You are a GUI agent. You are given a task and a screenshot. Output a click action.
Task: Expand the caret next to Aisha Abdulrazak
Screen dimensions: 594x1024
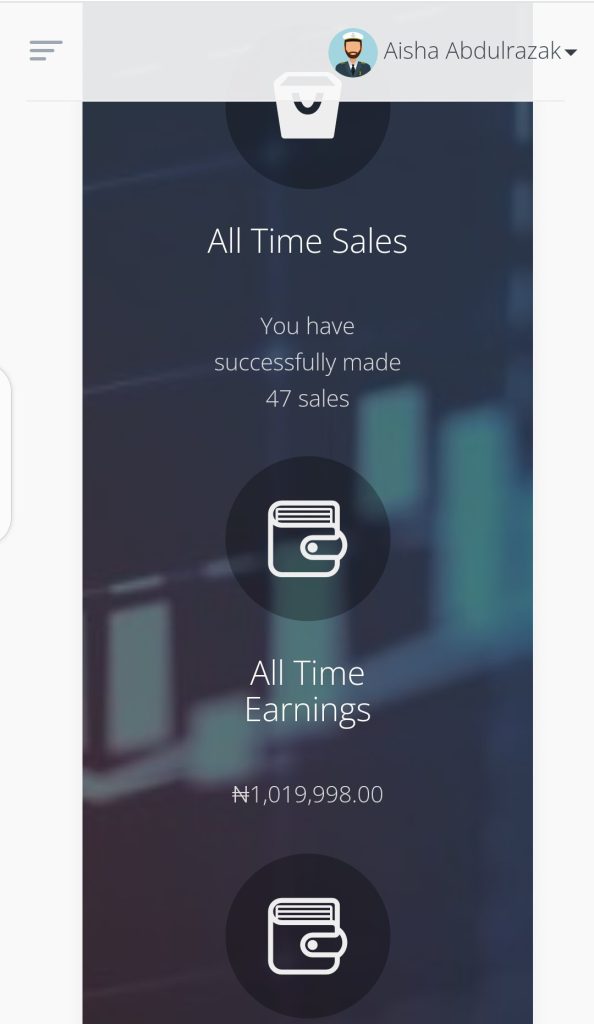[x=571, y=52]
